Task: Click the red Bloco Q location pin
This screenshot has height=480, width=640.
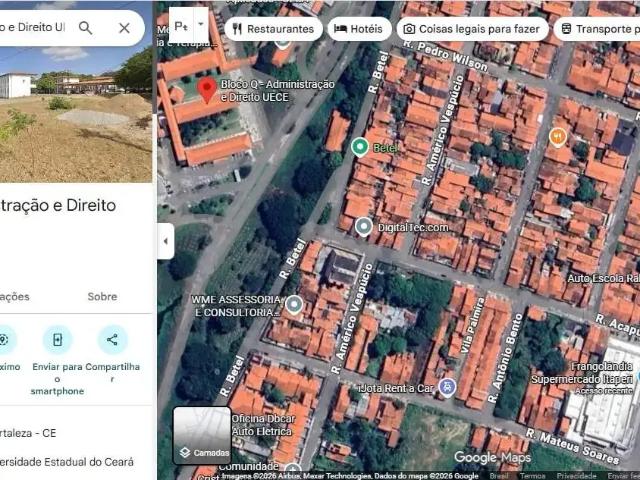Action: (x=207, y=90)
